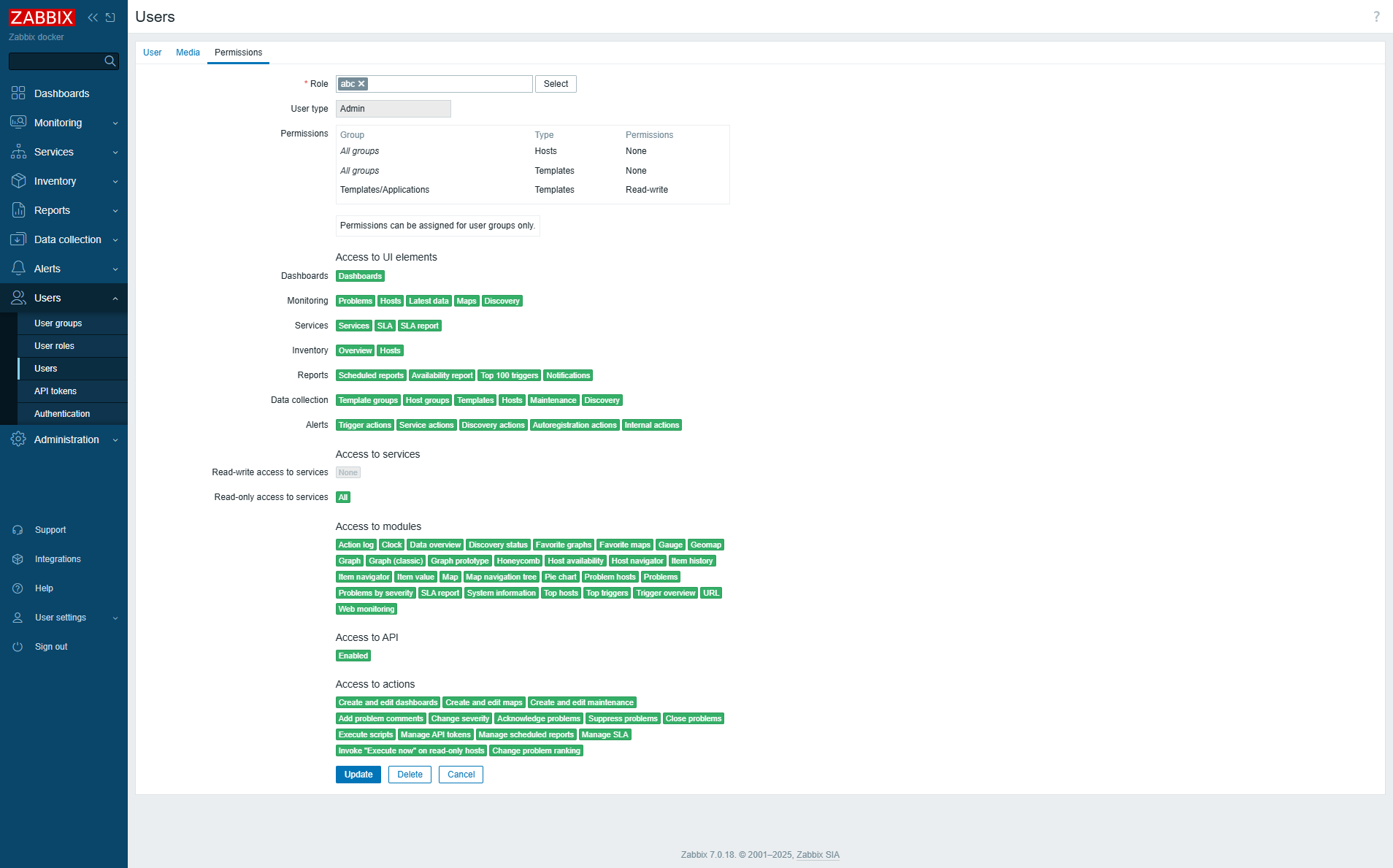
Task: Click the Update button
Action: click(358, 775)
